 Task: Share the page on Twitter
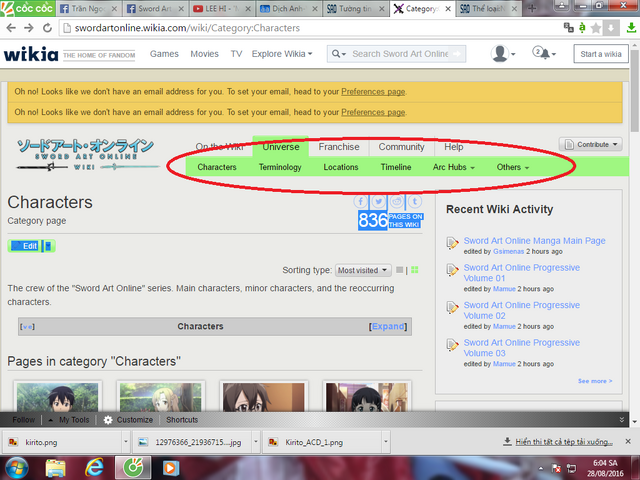[x=378, y=201]
